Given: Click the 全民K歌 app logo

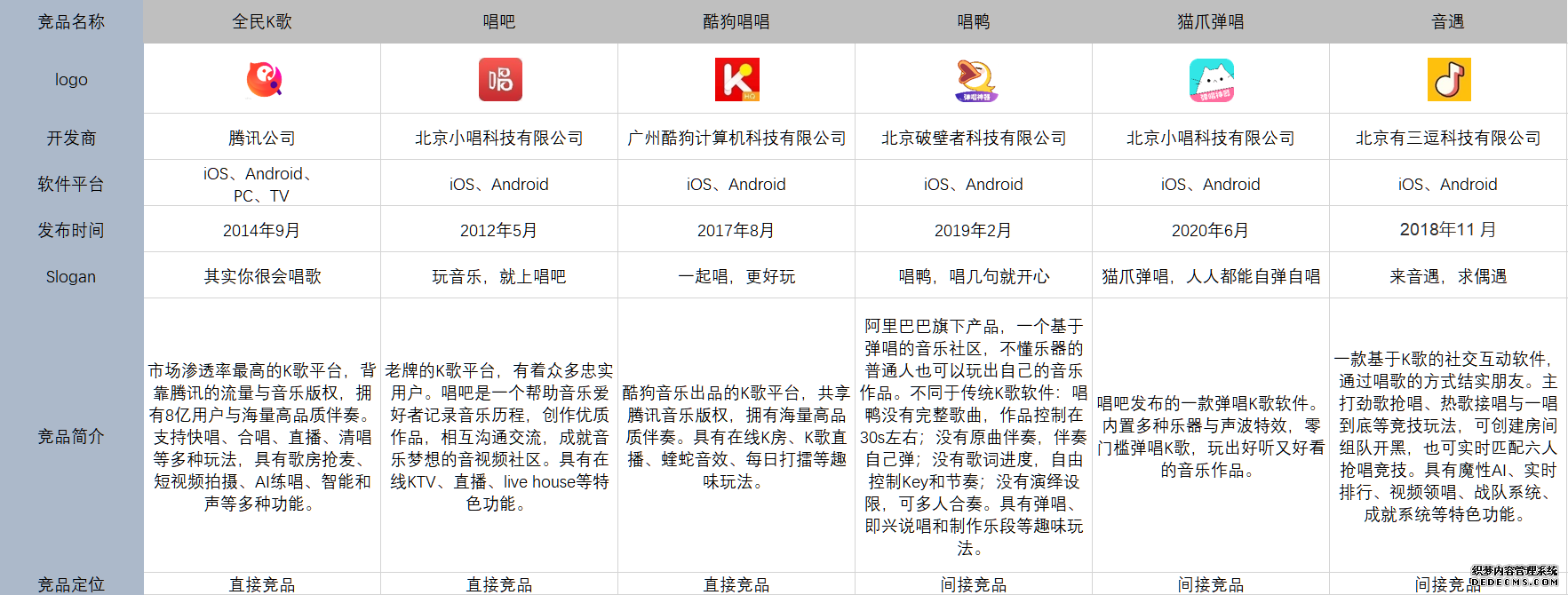Looking at the screenshot, I should [264, 79].
